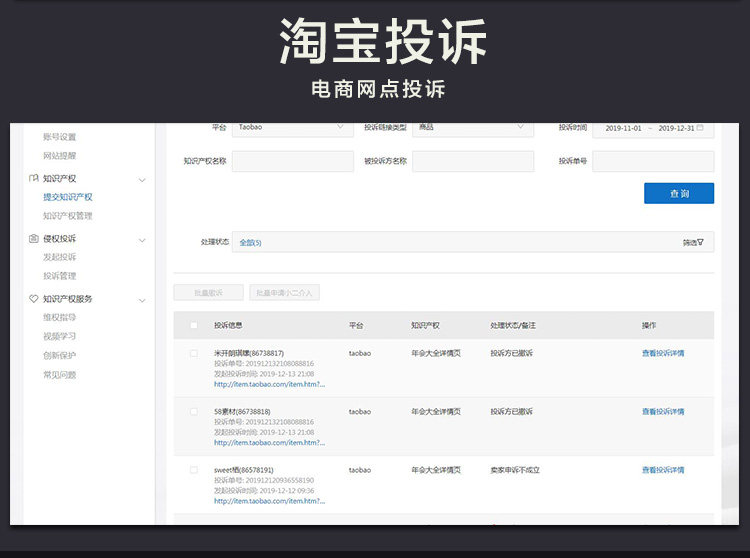Click the 知识产权名称 input field
Screen dimensions: 750x558
coord(293,161)
